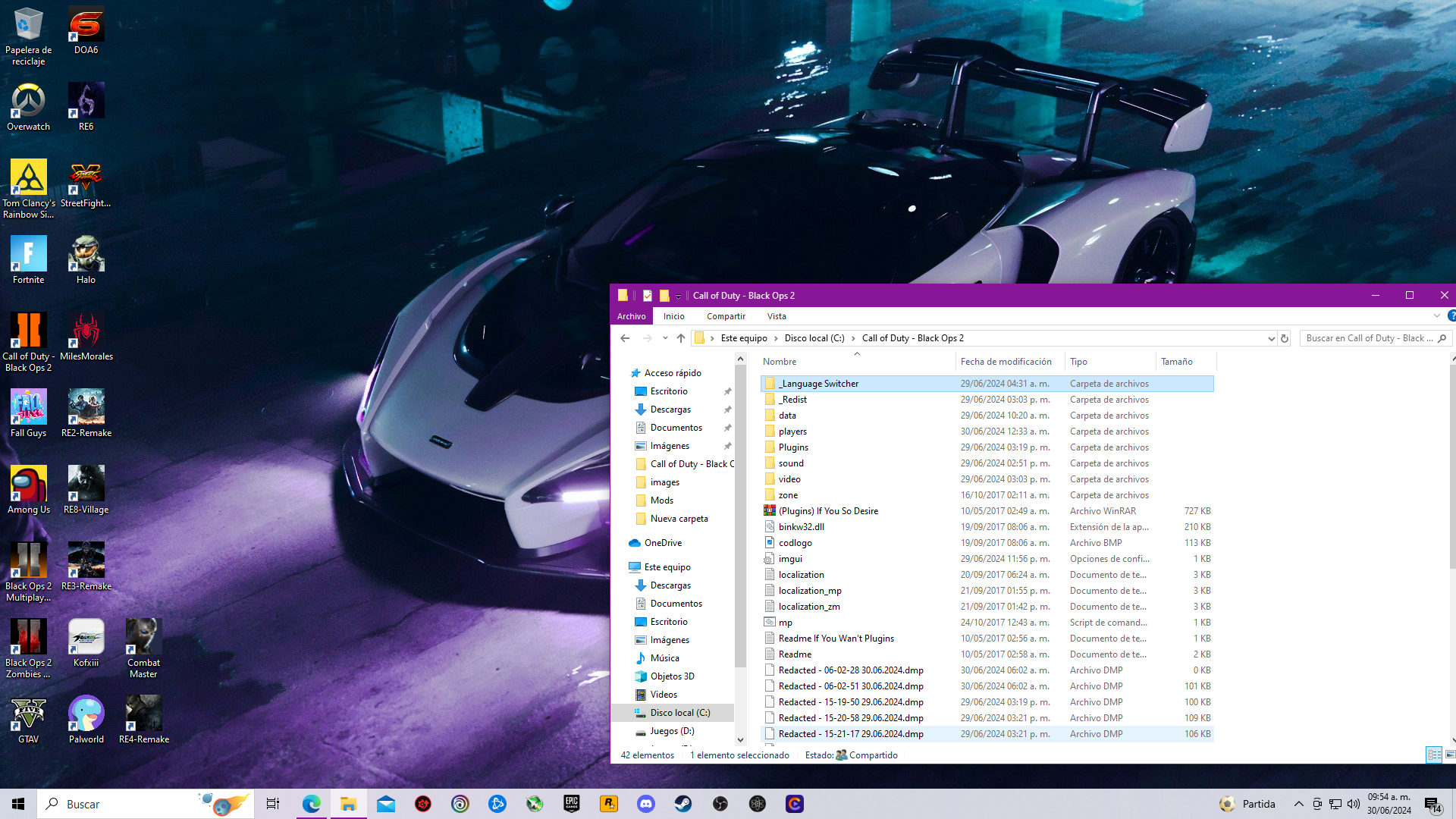The height and width of the screenshot is (819, 1456).
Task: Open Música in the navigation pane
Action: 664,658
